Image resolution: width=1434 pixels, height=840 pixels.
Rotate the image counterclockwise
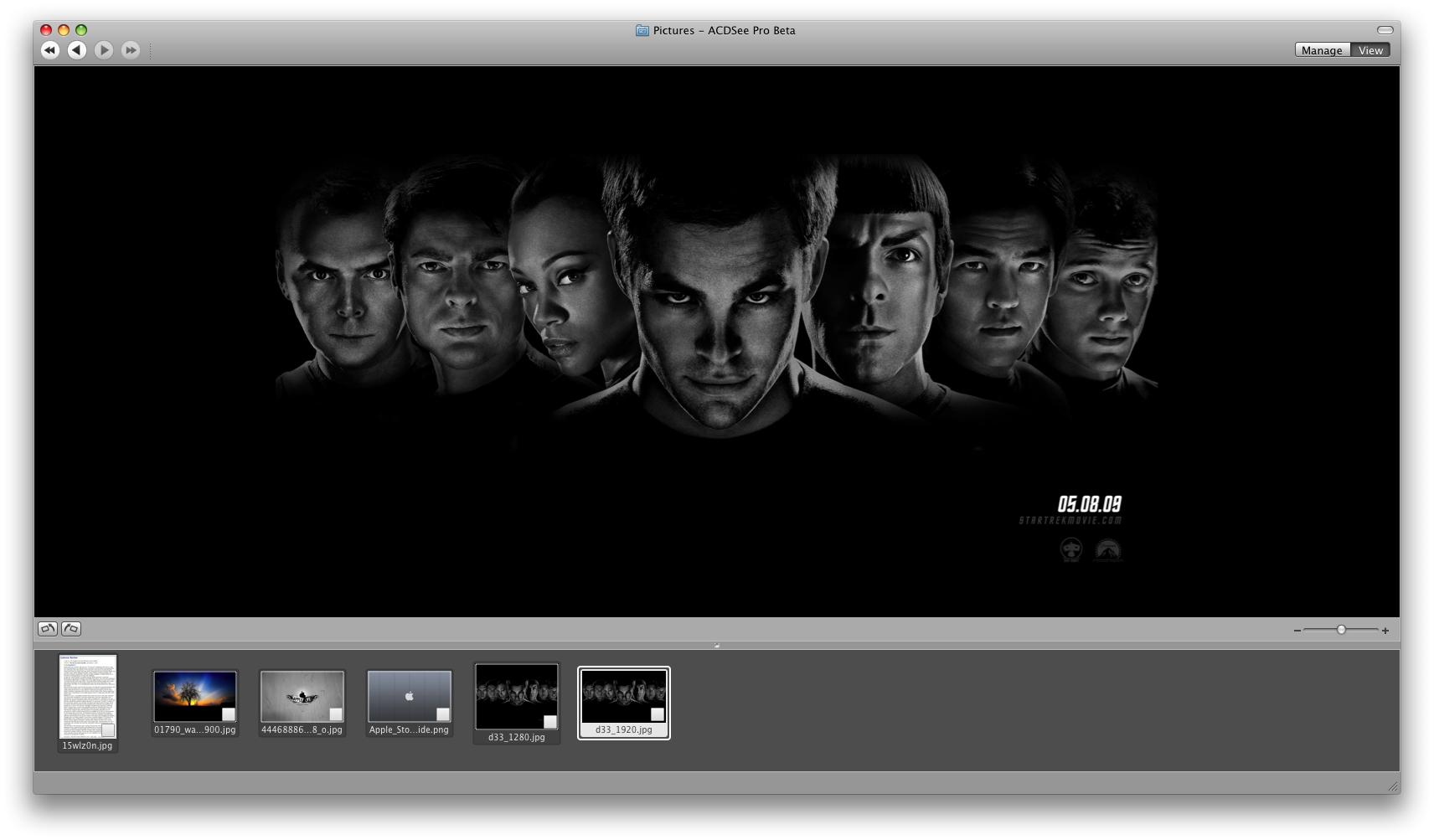point(48,628)
